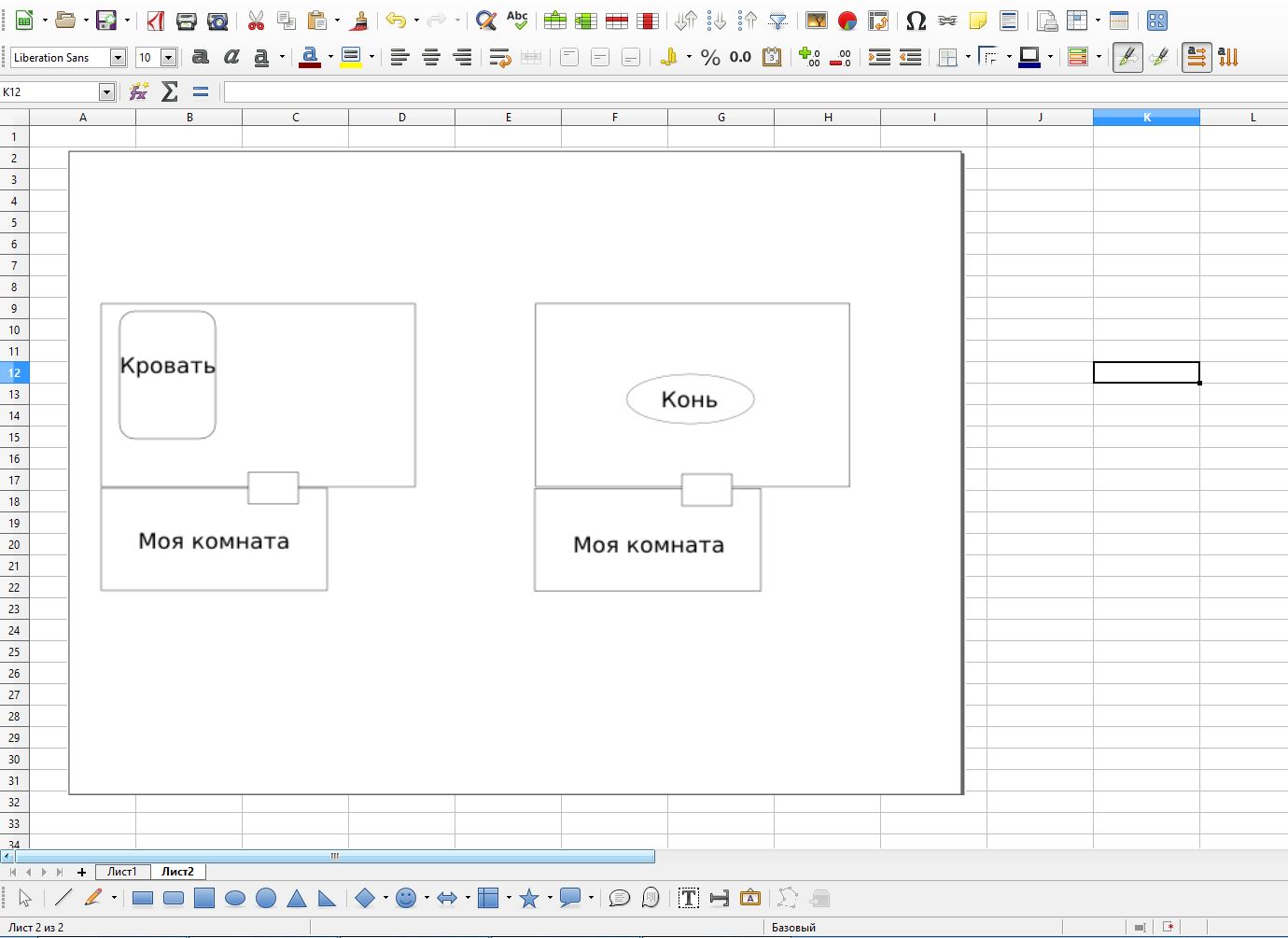The width and height of the screenshot is (1288, 938).
Task: Select the Text Box drawing tool
Action: pos(689,899)
